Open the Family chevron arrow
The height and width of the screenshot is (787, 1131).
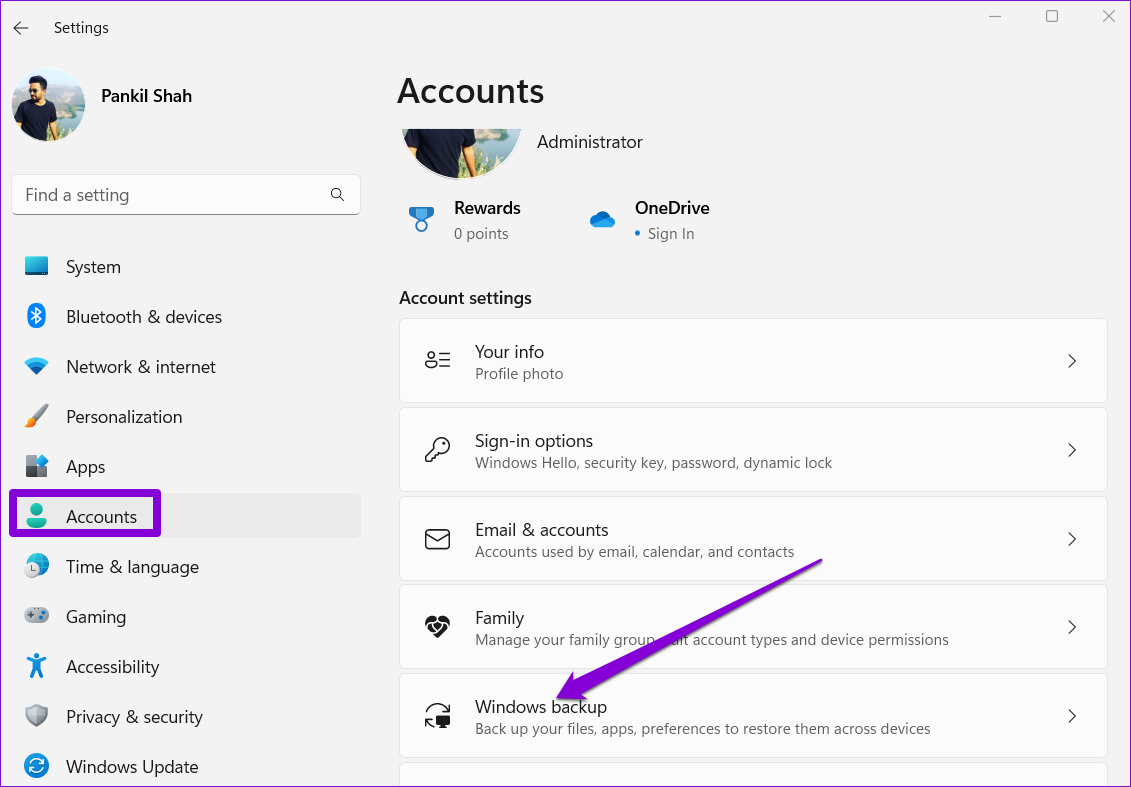click(1071, 628)
